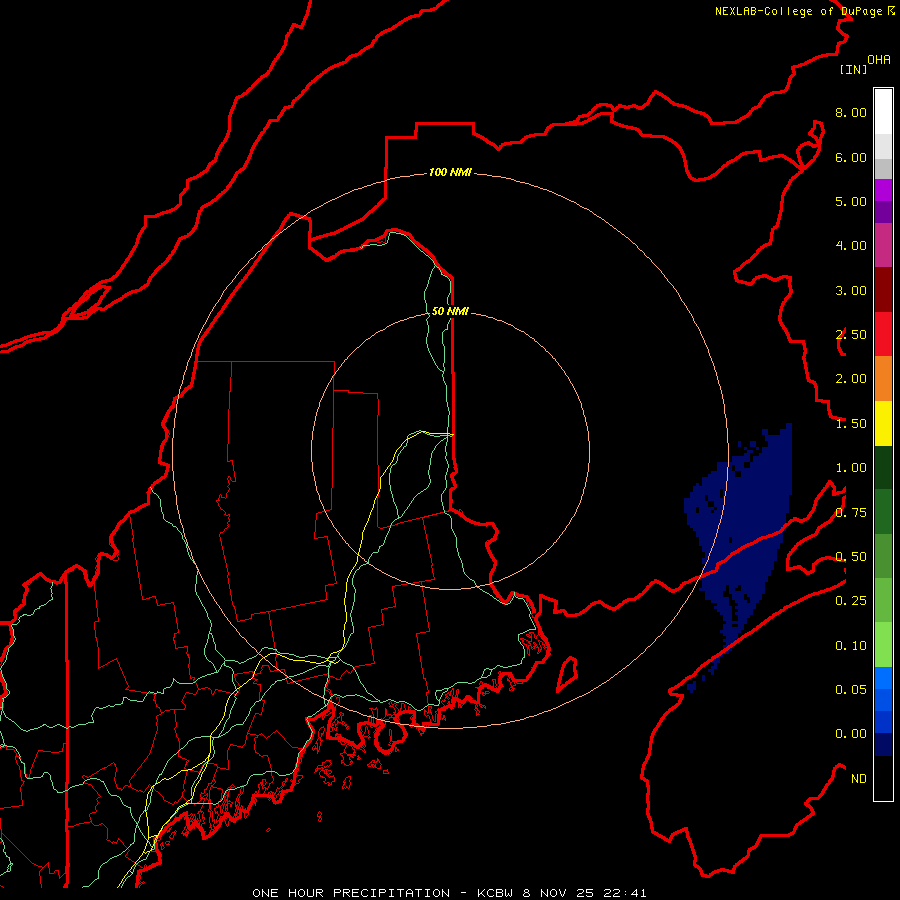Viewport: 900px width, 900px height.
Task: Pick the bright magenta legend swatch
Action: (883, 190)
